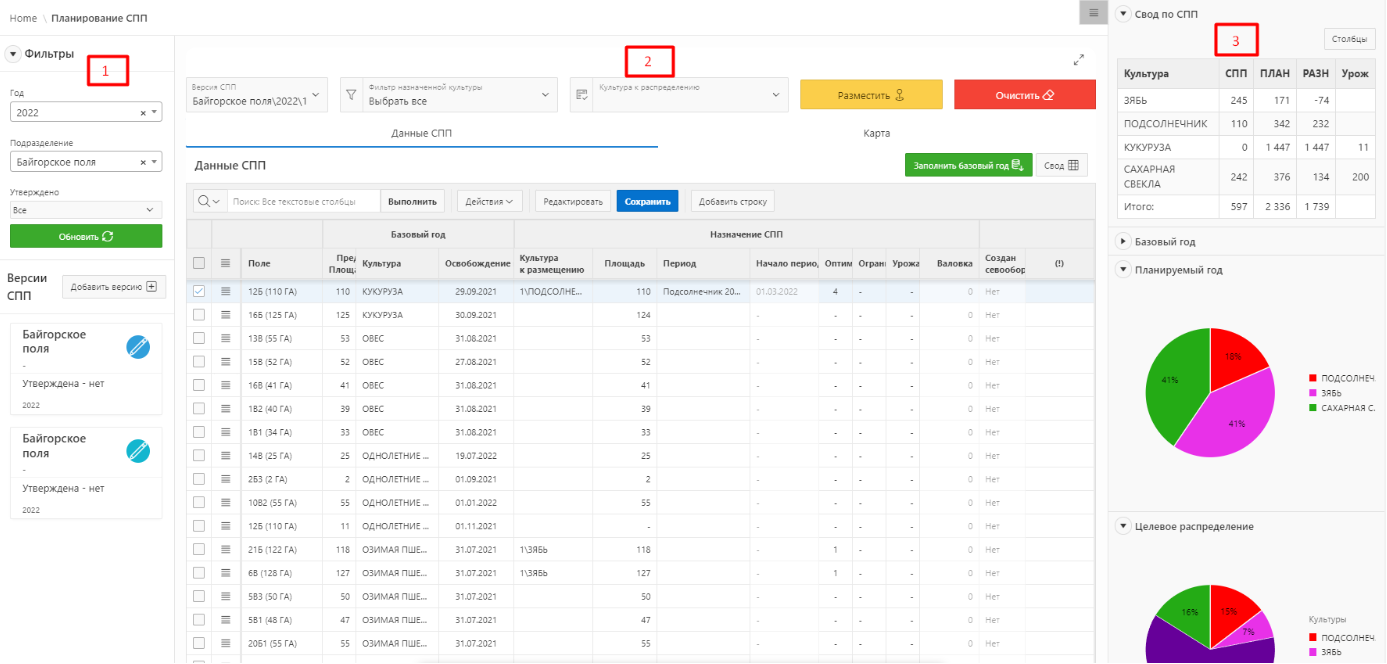The width and height of the screenshot is (1387, 664).
Task: Click the edit icon on first Байгорское поля version card
Action: (138, 347)
